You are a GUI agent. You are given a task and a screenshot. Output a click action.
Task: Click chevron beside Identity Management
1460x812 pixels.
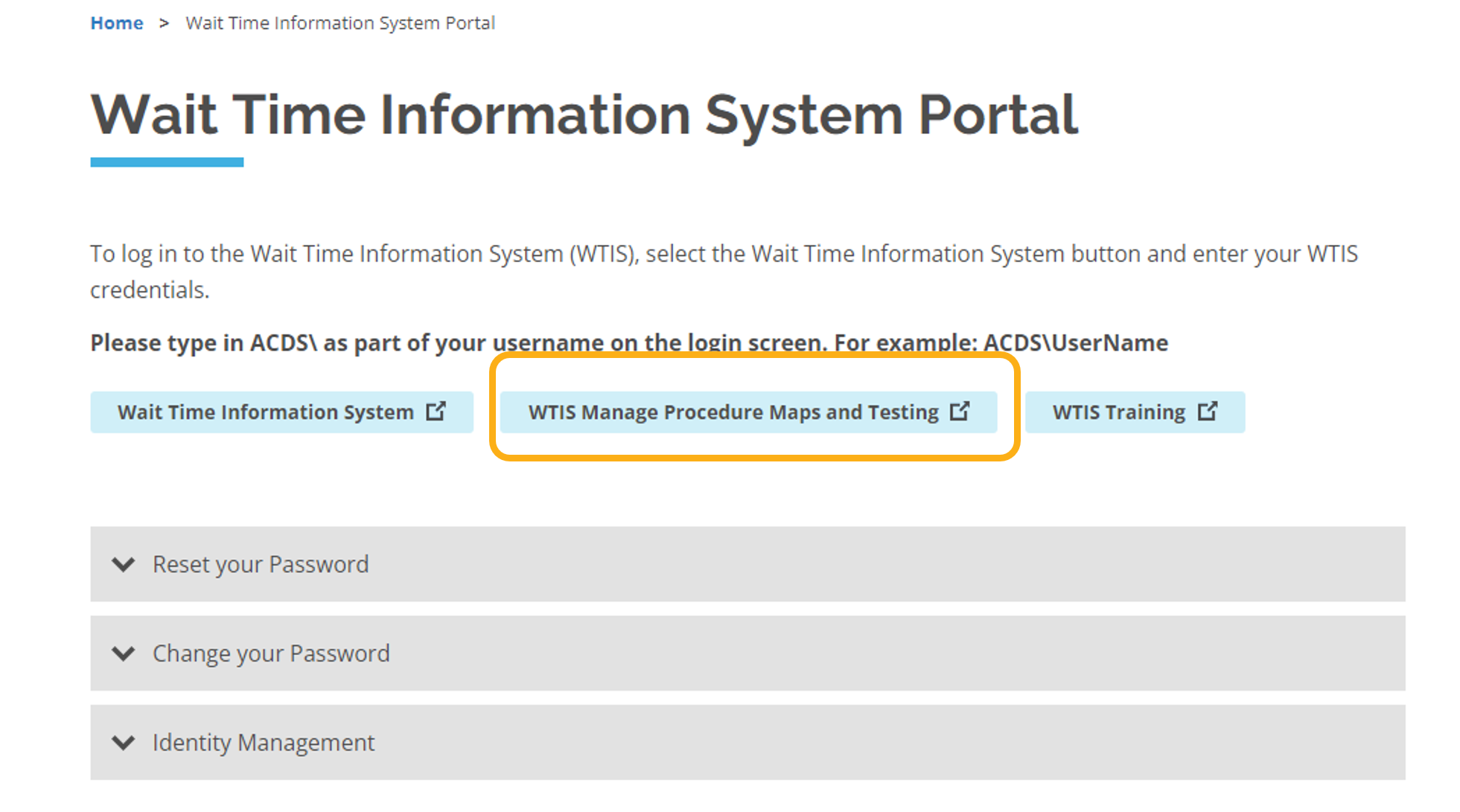point(124,742)
